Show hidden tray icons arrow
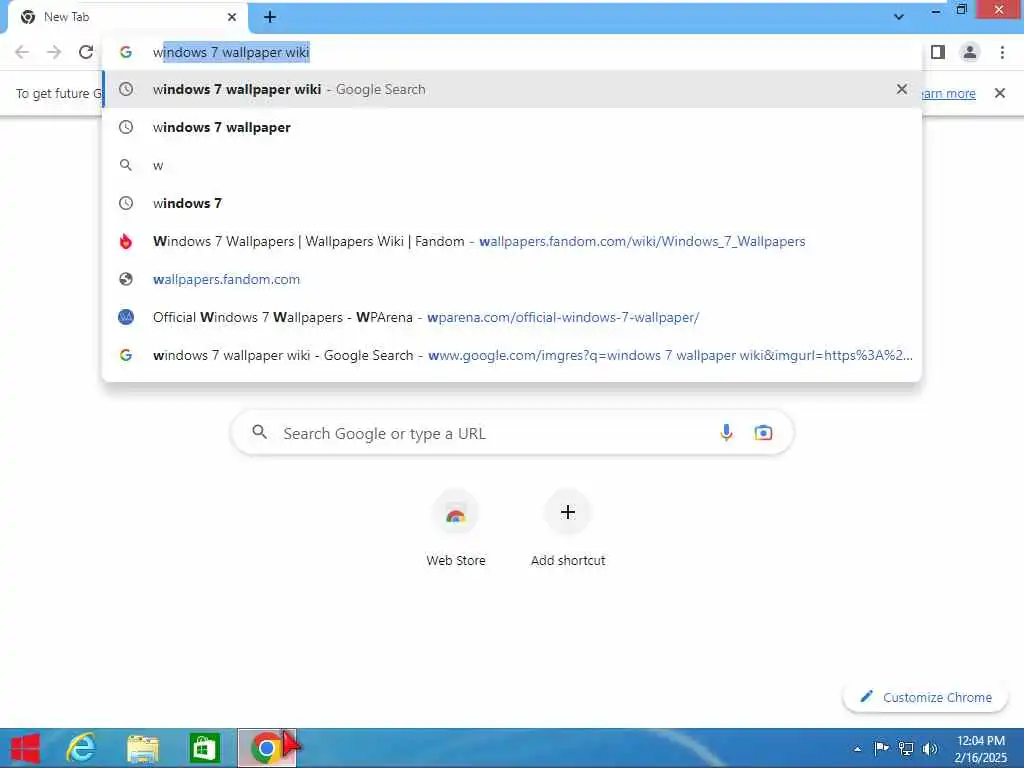 click(857, 749)
